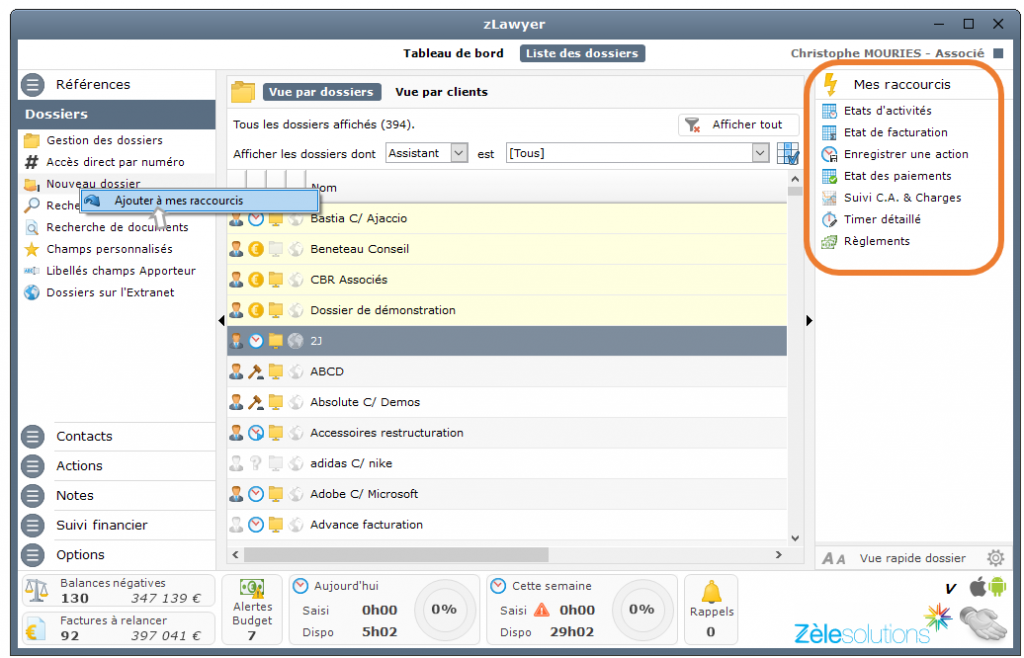Screen dimensions: 1024x658
Task: Open the Alertes Budget icon
Action: 252,591
